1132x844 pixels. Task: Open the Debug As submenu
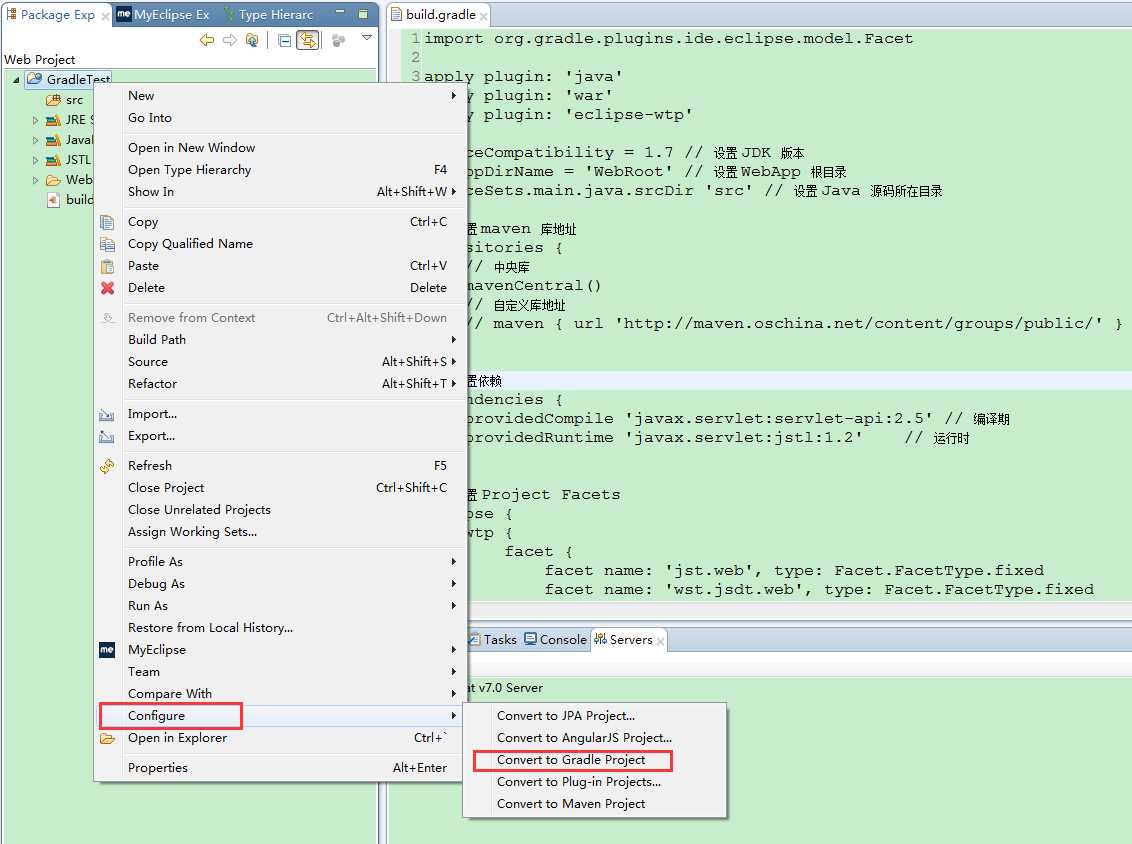281,583
